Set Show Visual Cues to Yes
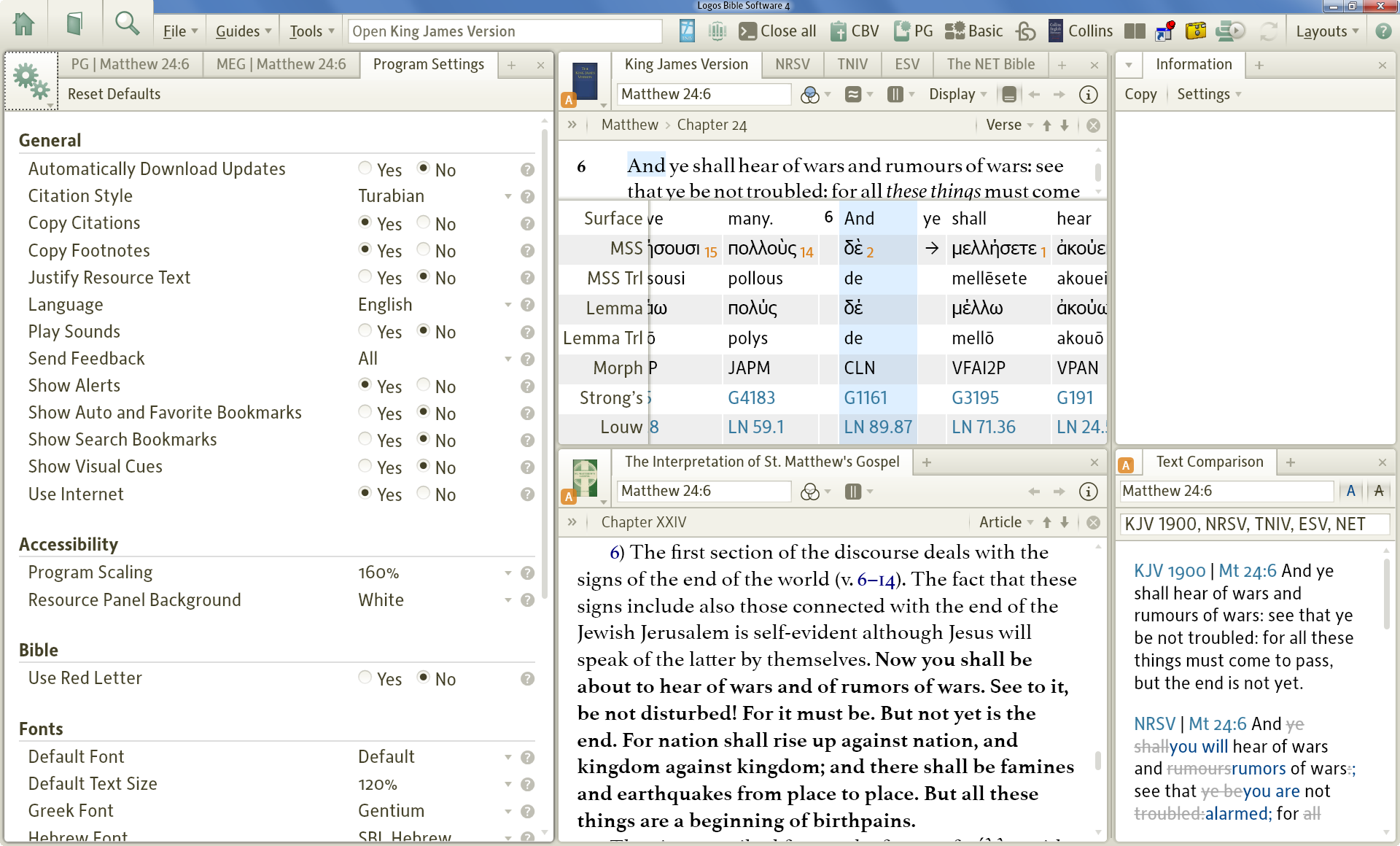The height and width of the screenshot is (846, 1400). pos(365,465)
